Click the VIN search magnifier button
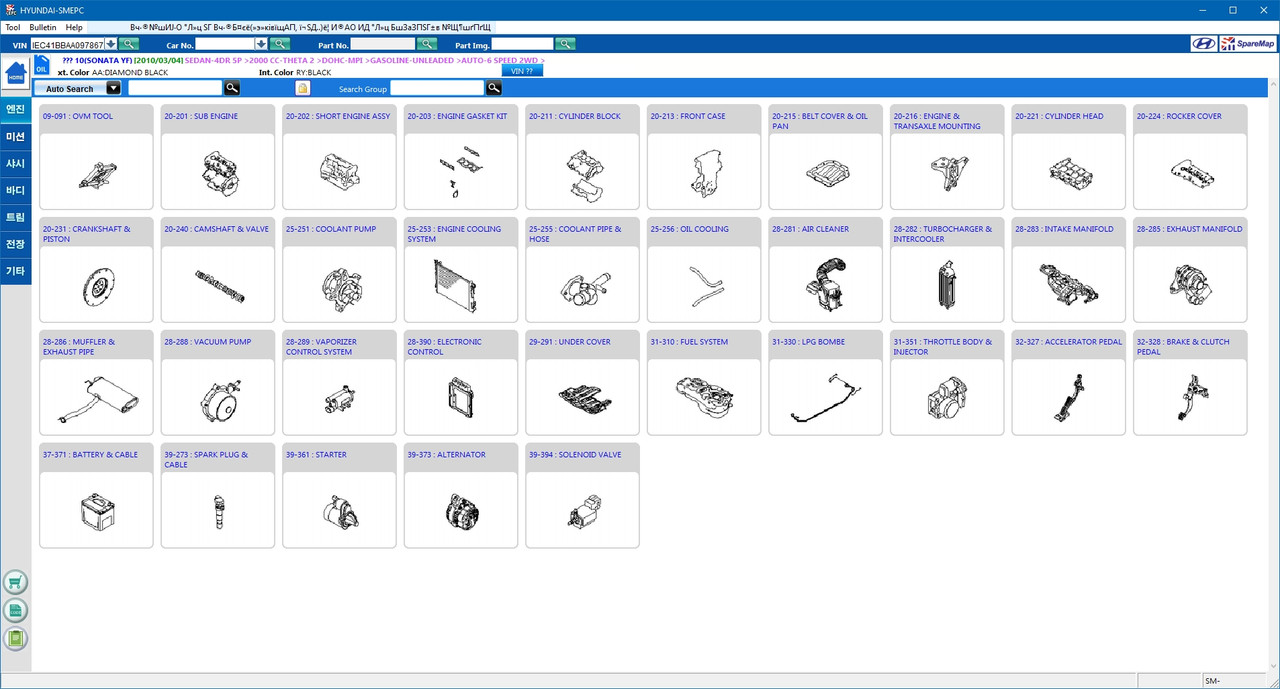Viewport: 1280px width, 689px height. coord(129,44)
